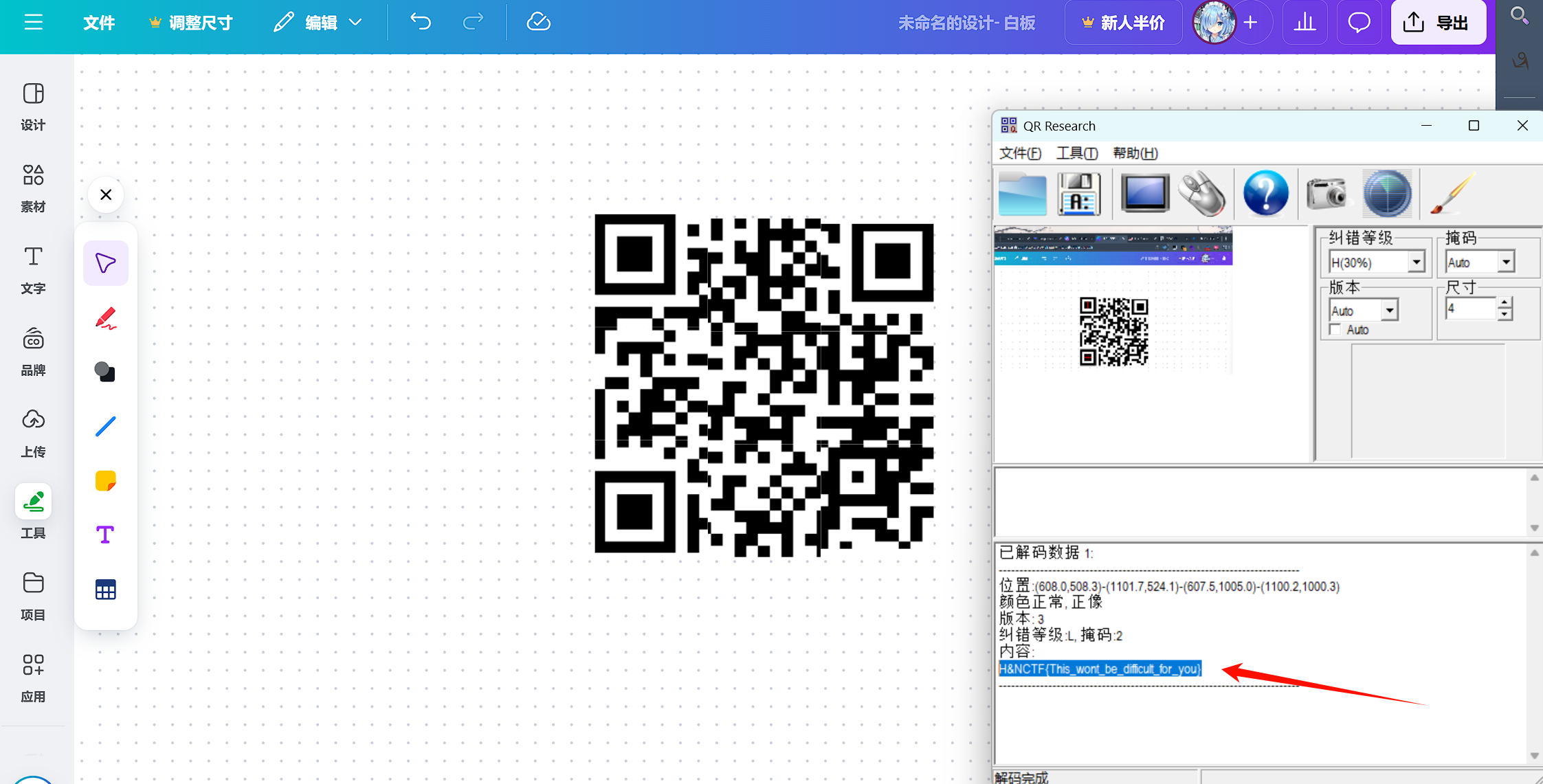Viewport: 1543px width, 784px height.
Task: Click the open folder icon in QR Research
Action: click(1023, 194)
